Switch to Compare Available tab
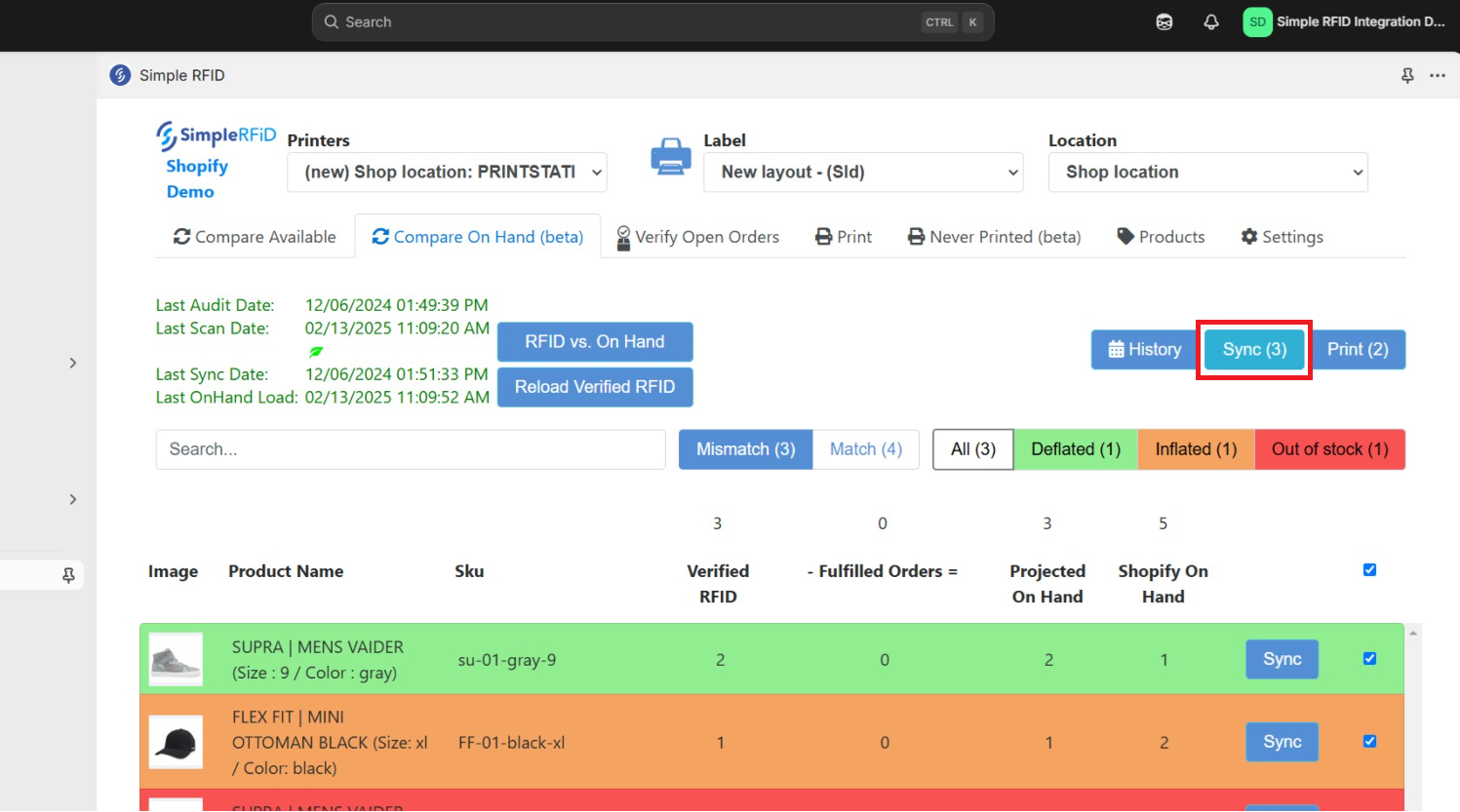1460x812 pixels. [255, 237]
